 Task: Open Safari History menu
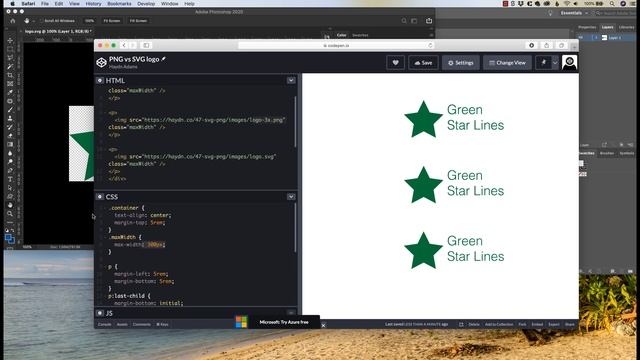pyautogui.click(x=93, y=4)
